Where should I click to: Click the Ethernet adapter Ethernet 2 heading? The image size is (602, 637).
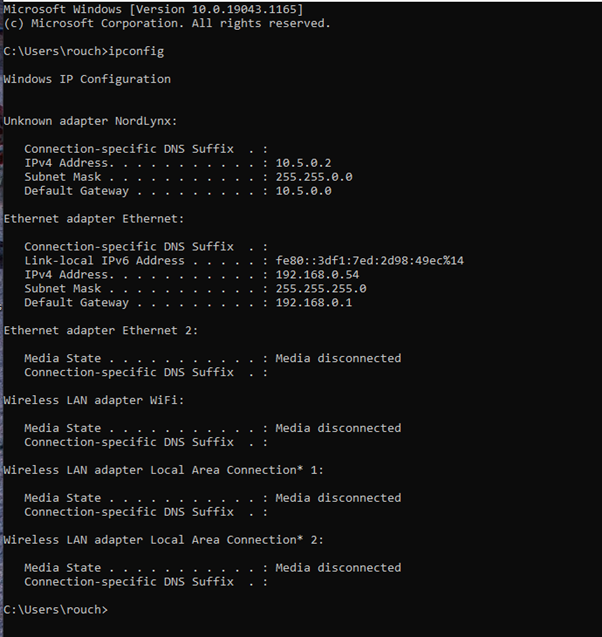[x=101, y=331]
